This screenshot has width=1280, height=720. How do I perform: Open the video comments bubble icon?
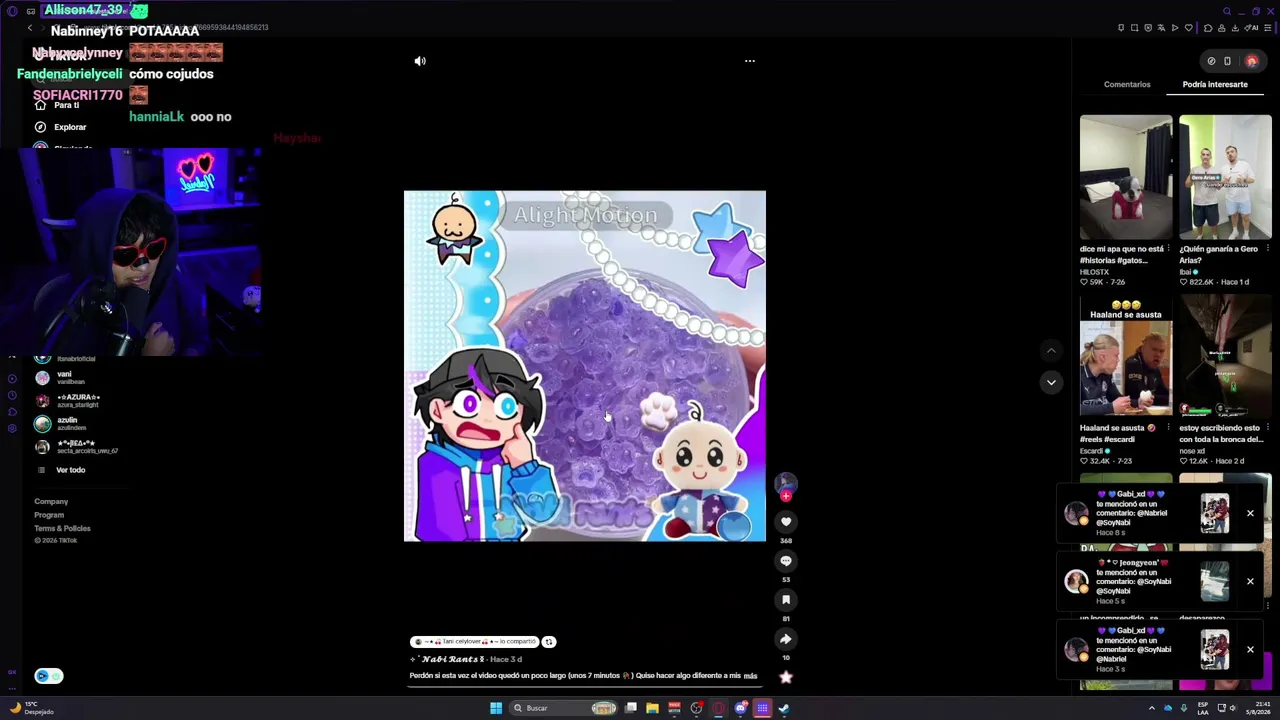pyautogui.click(x=786, y=561)
